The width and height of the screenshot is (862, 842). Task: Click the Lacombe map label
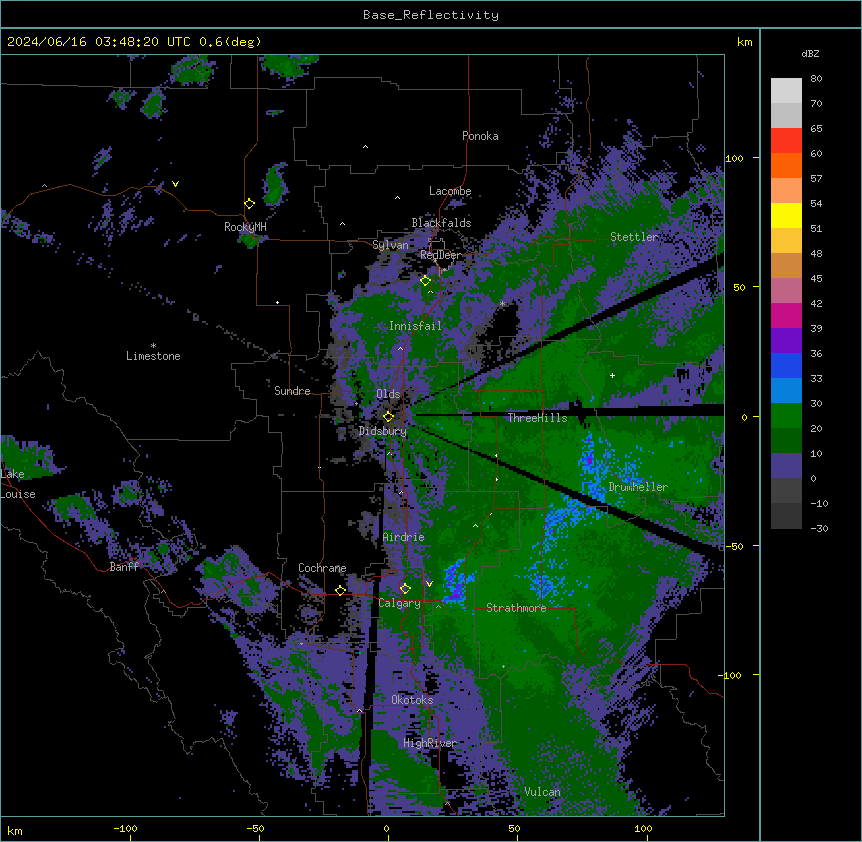tap(450, 191)
